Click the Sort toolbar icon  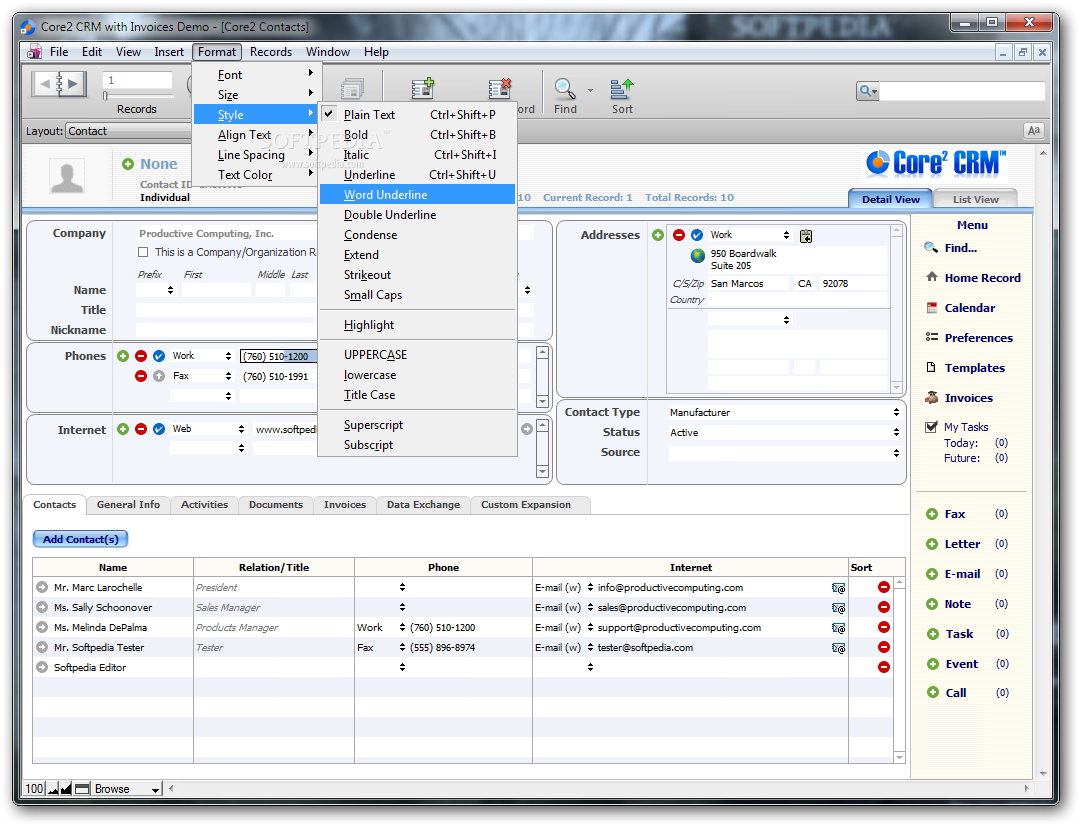tap(621, 88)
